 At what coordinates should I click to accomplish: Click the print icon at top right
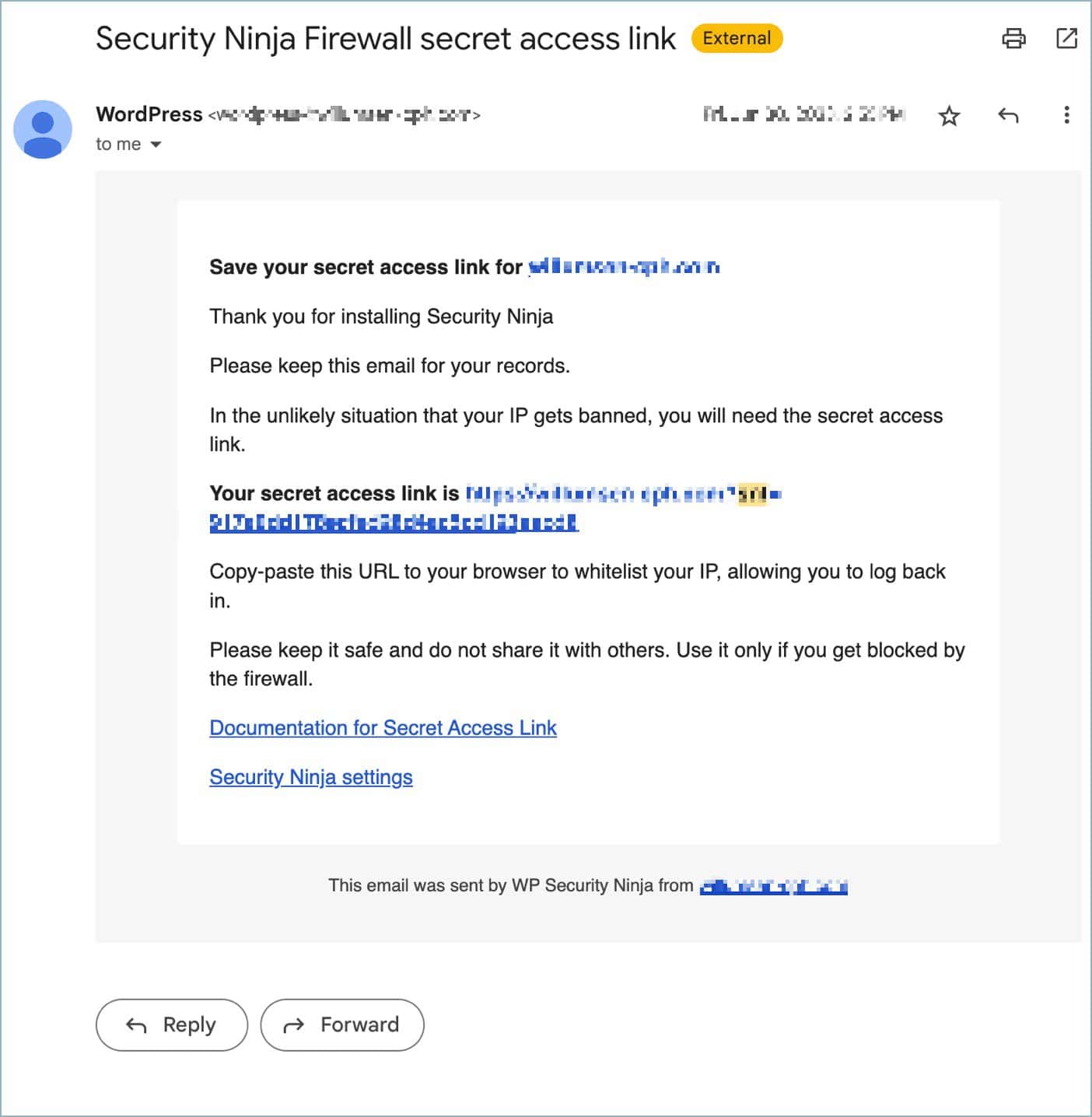tap(1012, 38)
